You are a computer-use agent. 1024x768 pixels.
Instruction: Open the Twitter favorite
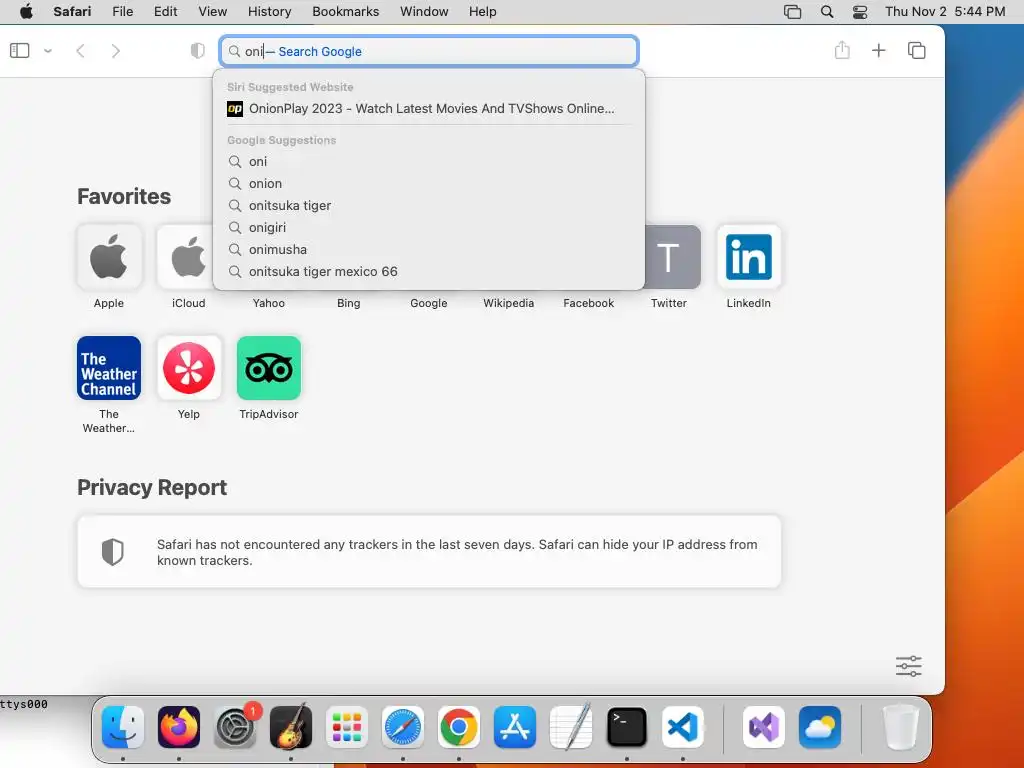tap(672, 257)
